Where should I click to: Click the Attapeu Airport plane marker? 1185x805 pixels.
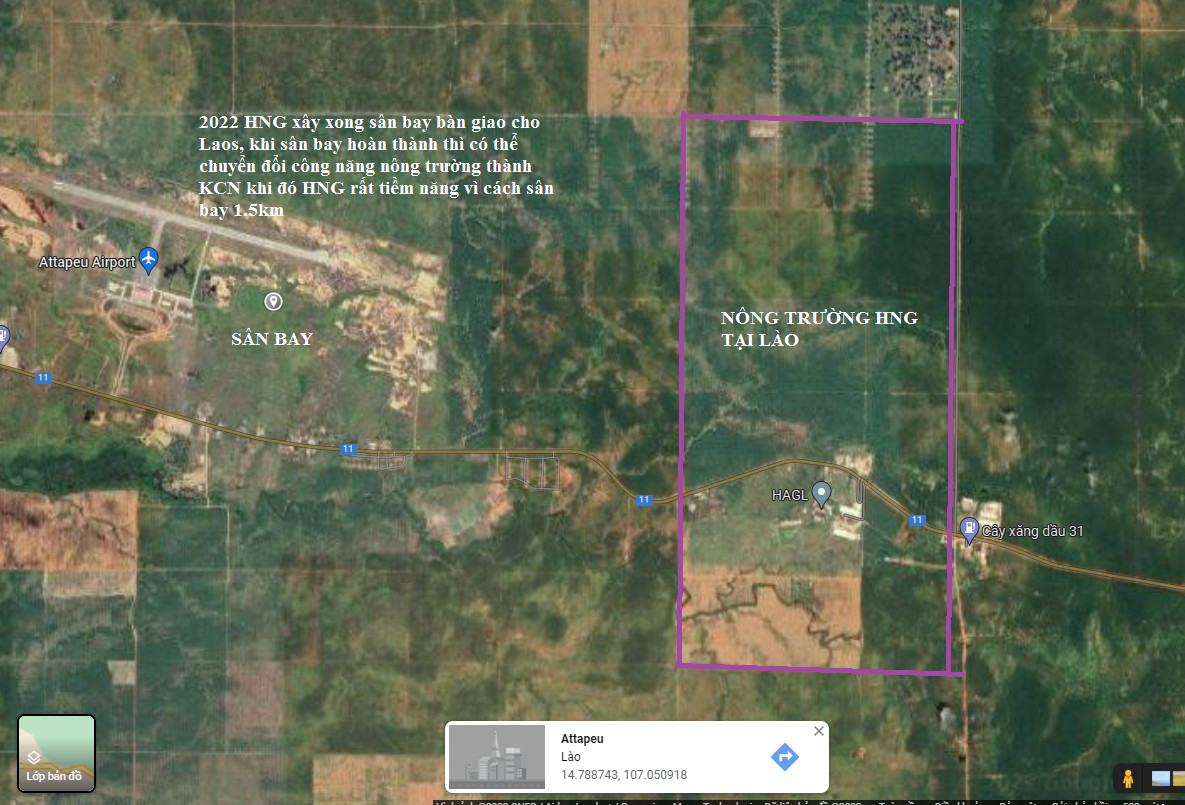(x=149, y=260)
